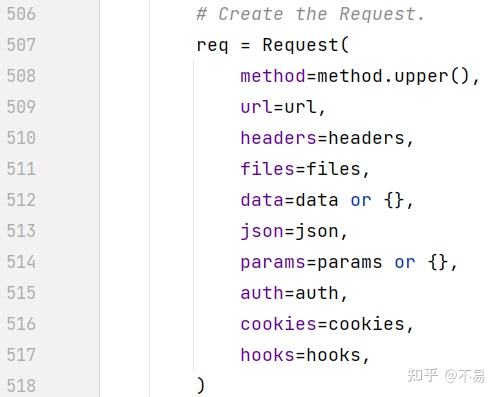Click the files=files argument
498x397 pixels.
pyautogui.click(x=305, y=169)
